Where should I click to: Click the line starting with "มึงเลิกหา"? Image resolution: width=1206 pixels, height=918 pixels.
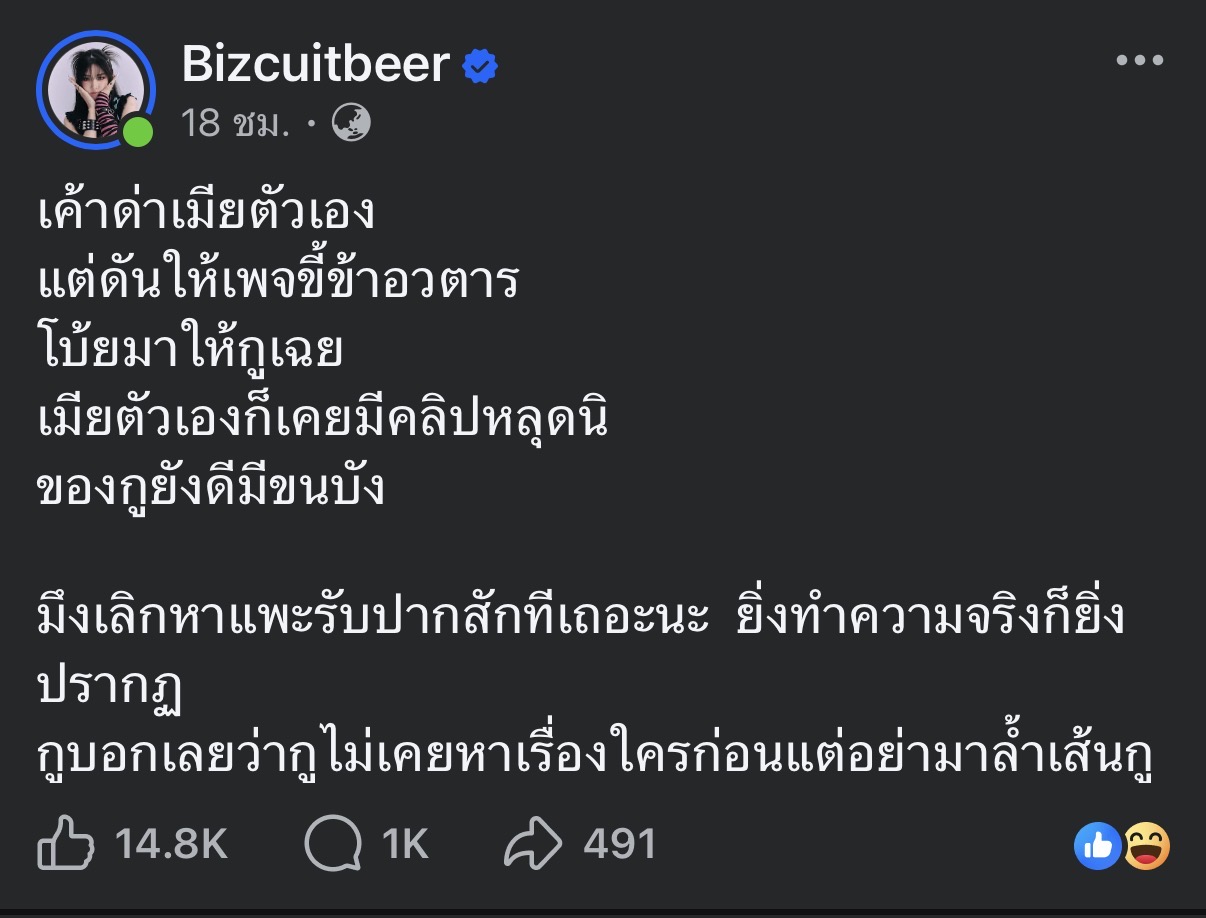[x=580, y=619]
